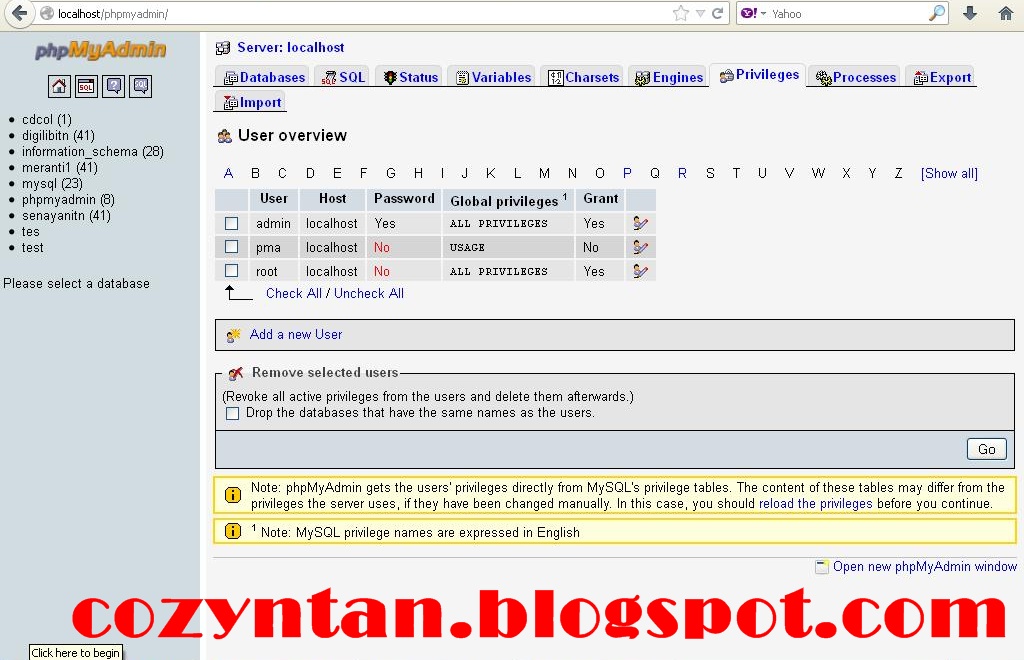
Task: Click the phpMyAdmin logo
Action: click(x=101, y=50)
